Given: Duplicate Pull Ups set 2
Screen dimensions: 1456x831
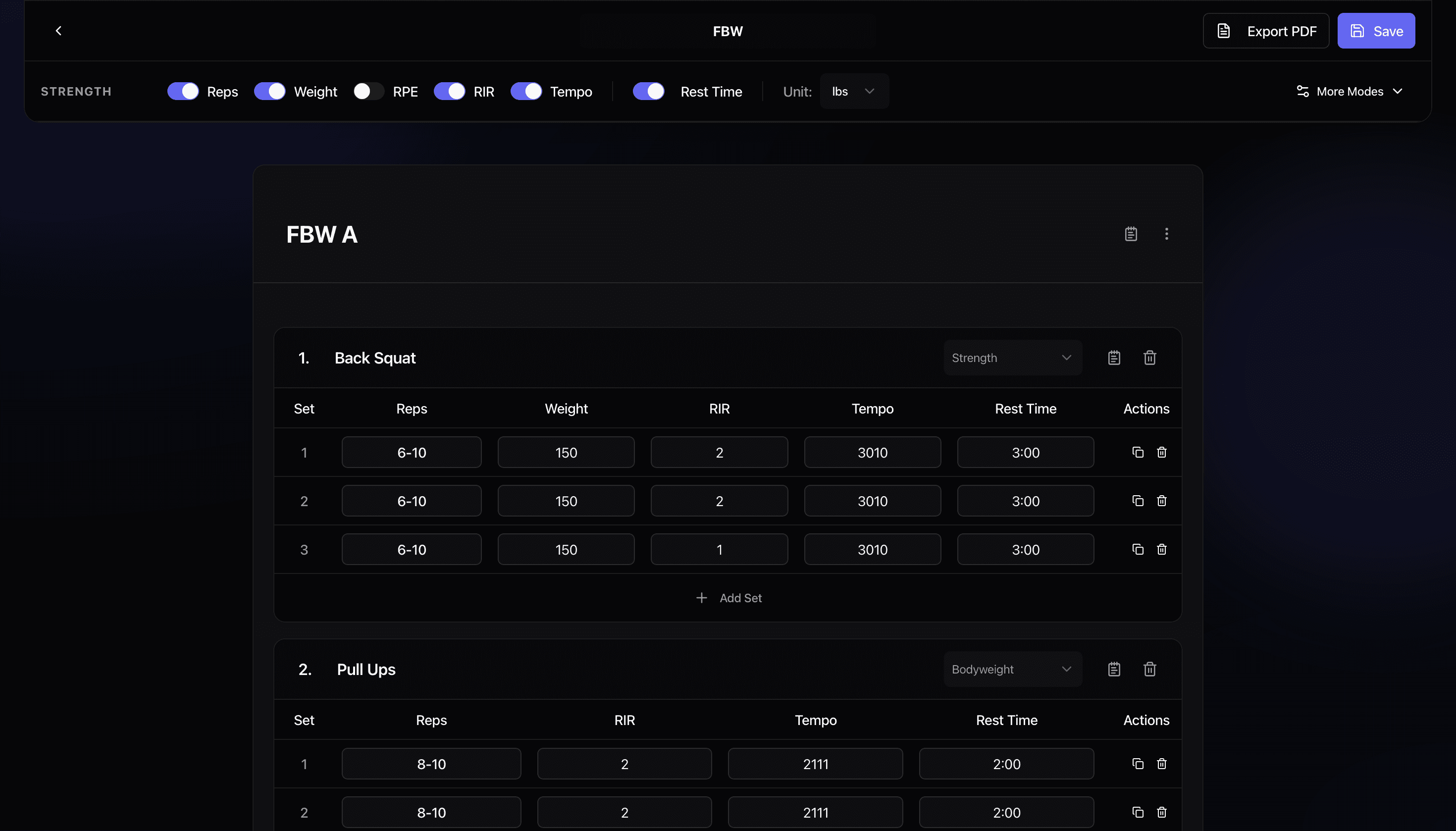Looking at the screenshot, I should tap(1138, 813).
